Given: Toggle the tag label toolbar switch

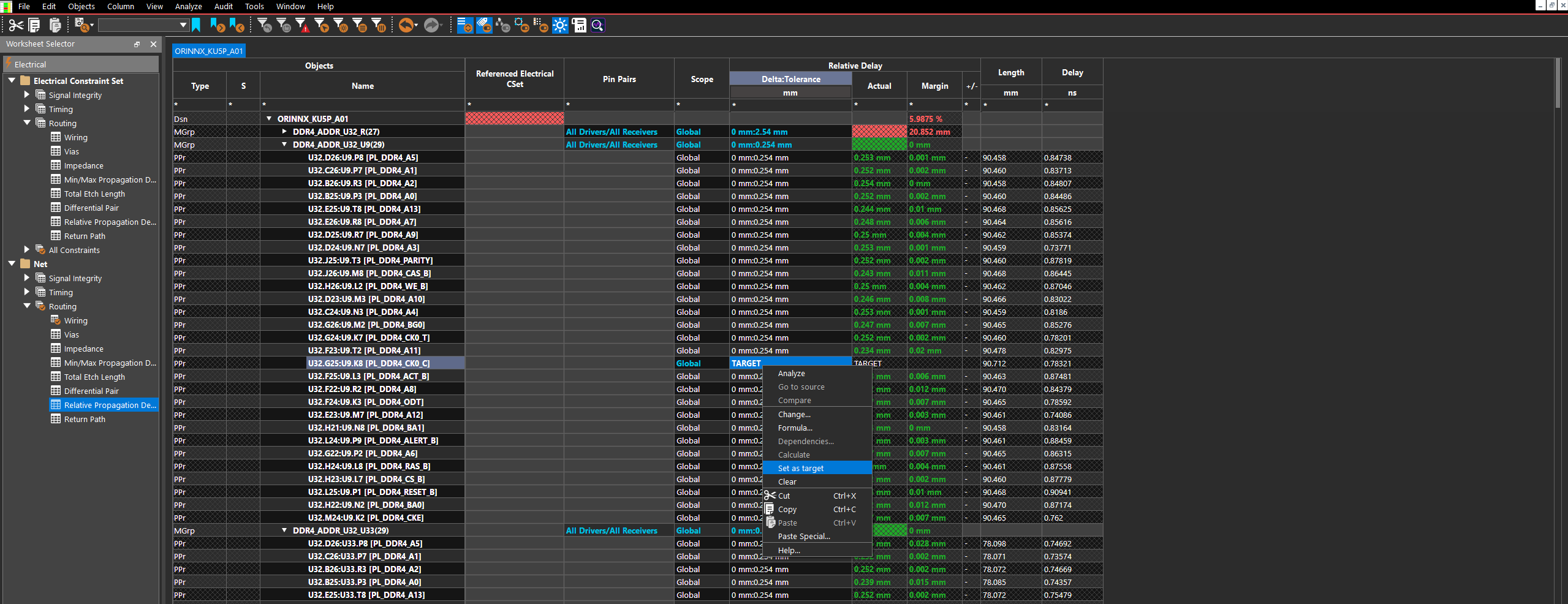Looking at the screenshot, I should pos(484,25).
